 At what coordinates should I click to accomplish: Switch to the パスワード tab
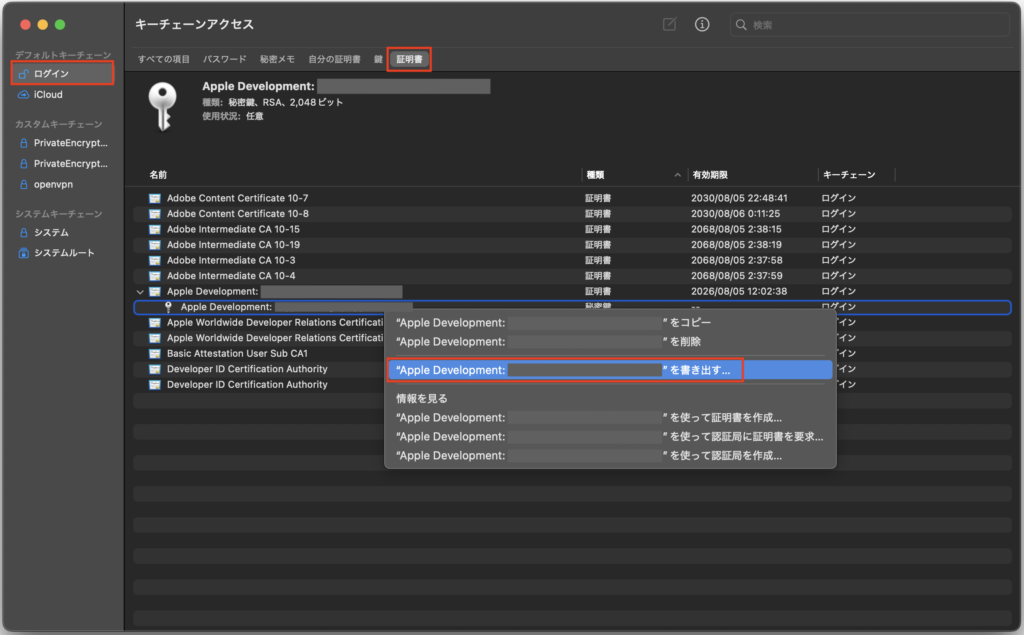224,59
